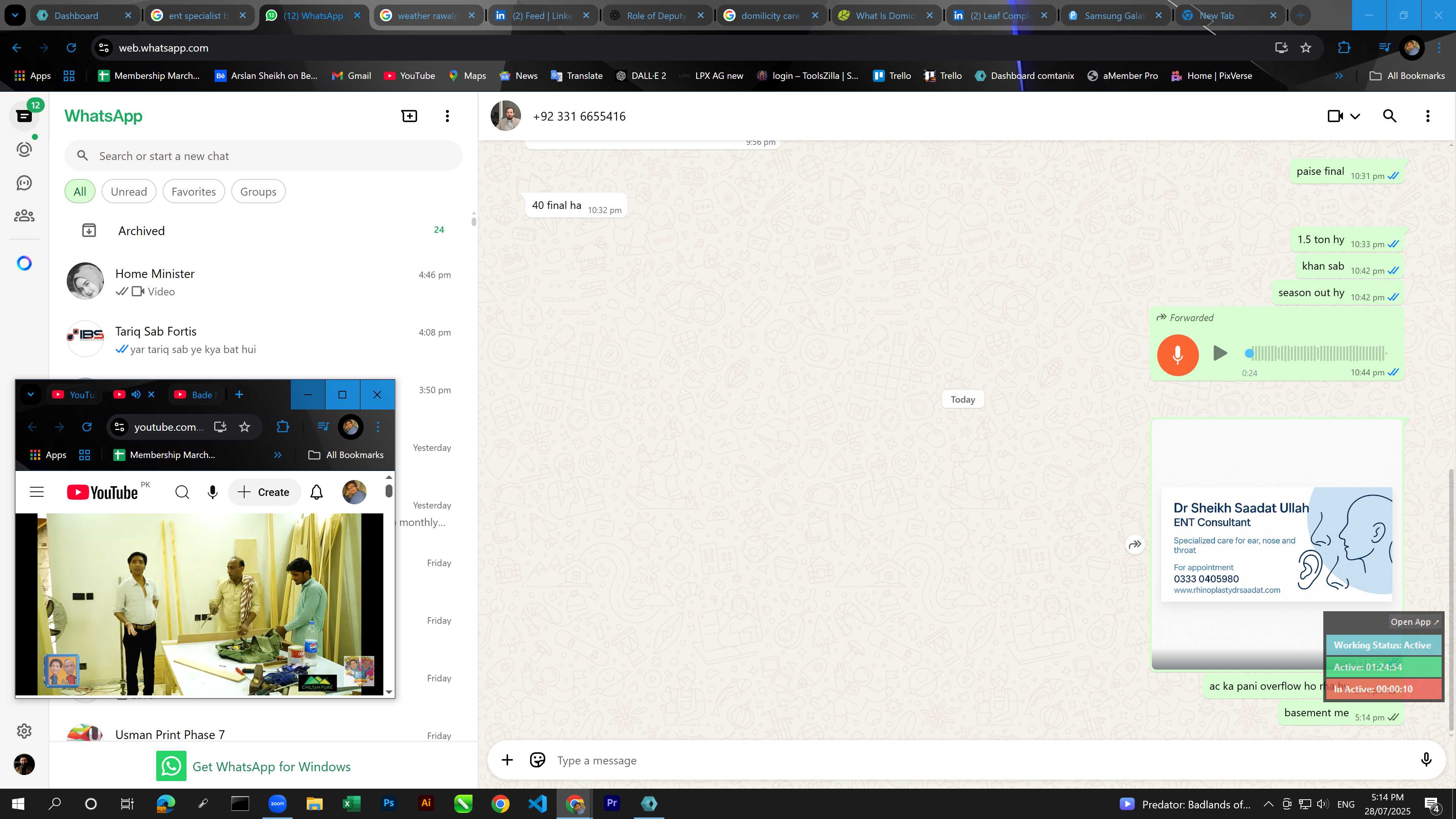Click YouTube voice search microphone
Screen dimensions: 1456x819
(212, 492)
